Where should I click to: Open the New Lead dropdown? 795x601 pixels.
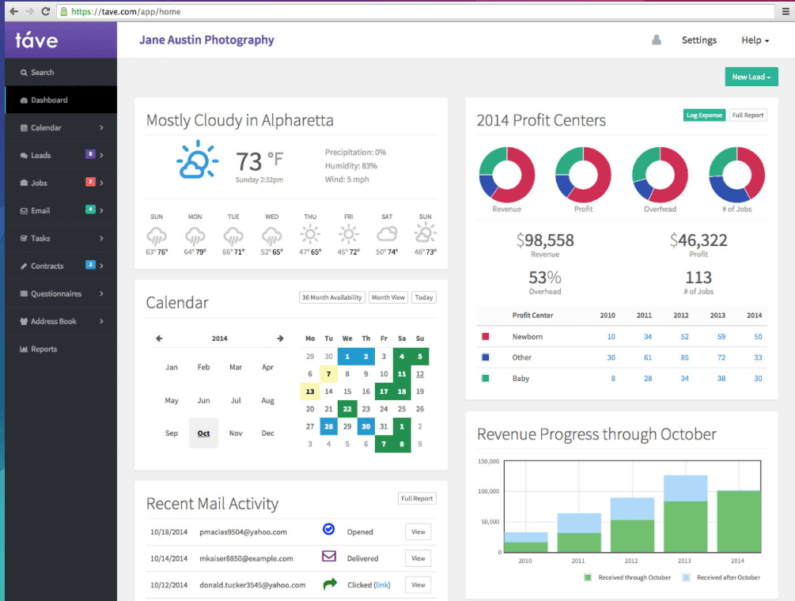coord(751,77)
